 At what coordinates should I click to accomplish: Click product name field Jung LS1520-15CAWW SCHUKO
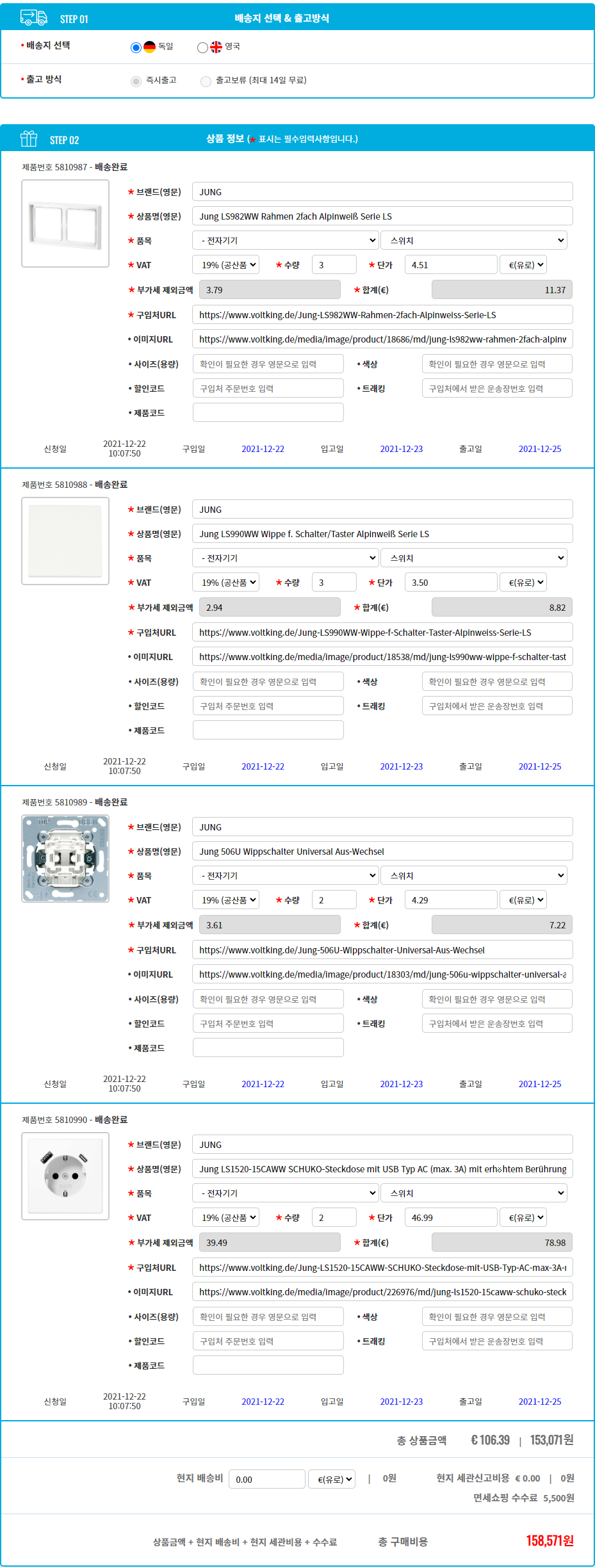382,1168
